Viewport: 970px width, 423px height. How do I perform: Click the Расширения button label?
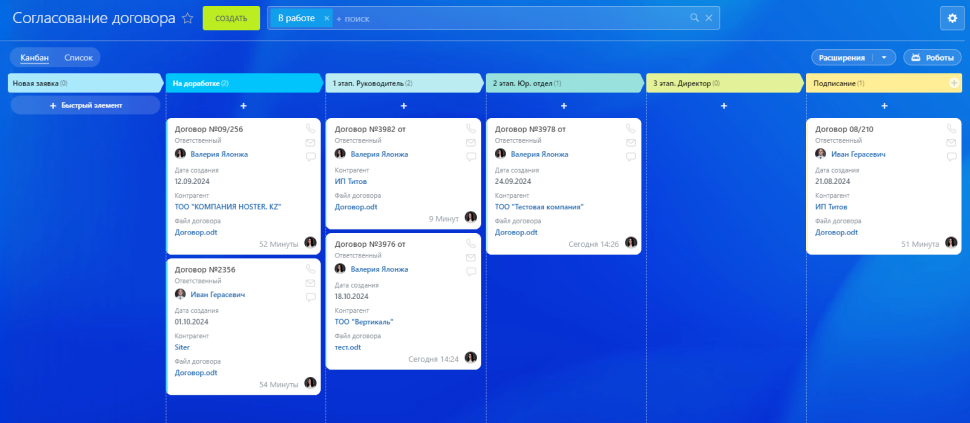tap(841, 58)
